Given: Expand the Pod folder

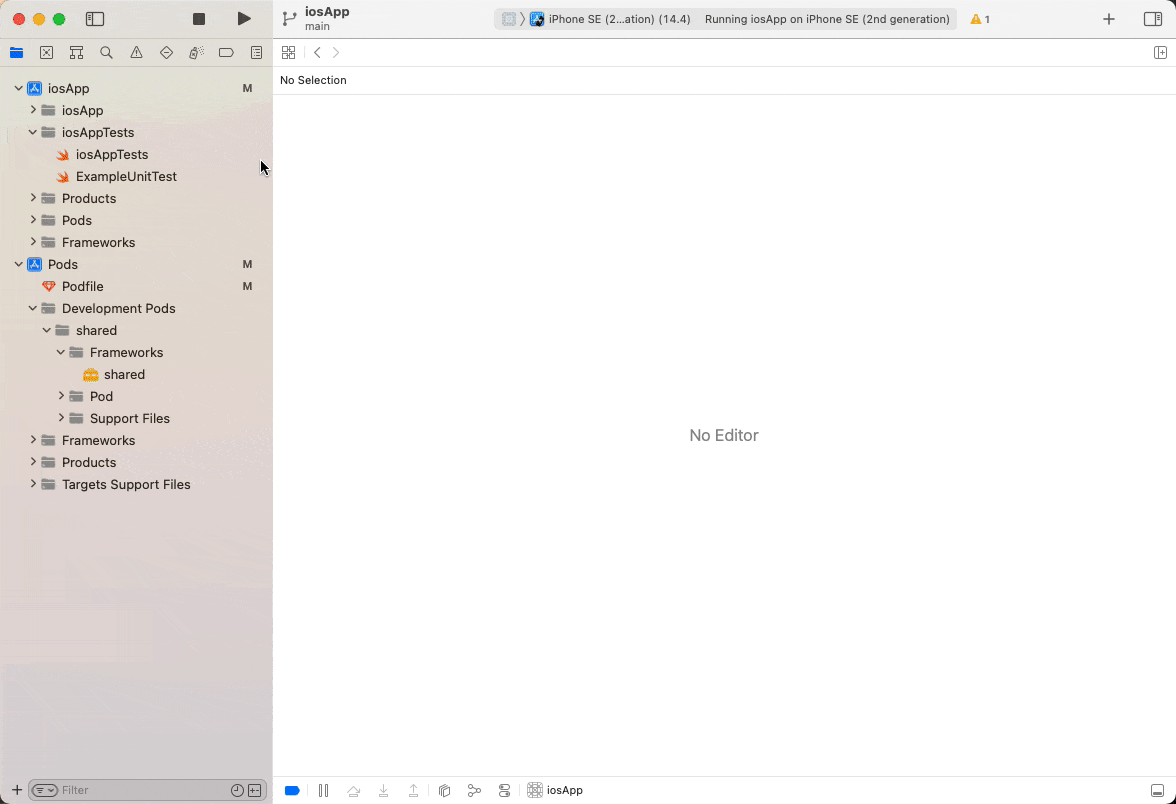Looking at the screenshot, I should click(62, 396).
